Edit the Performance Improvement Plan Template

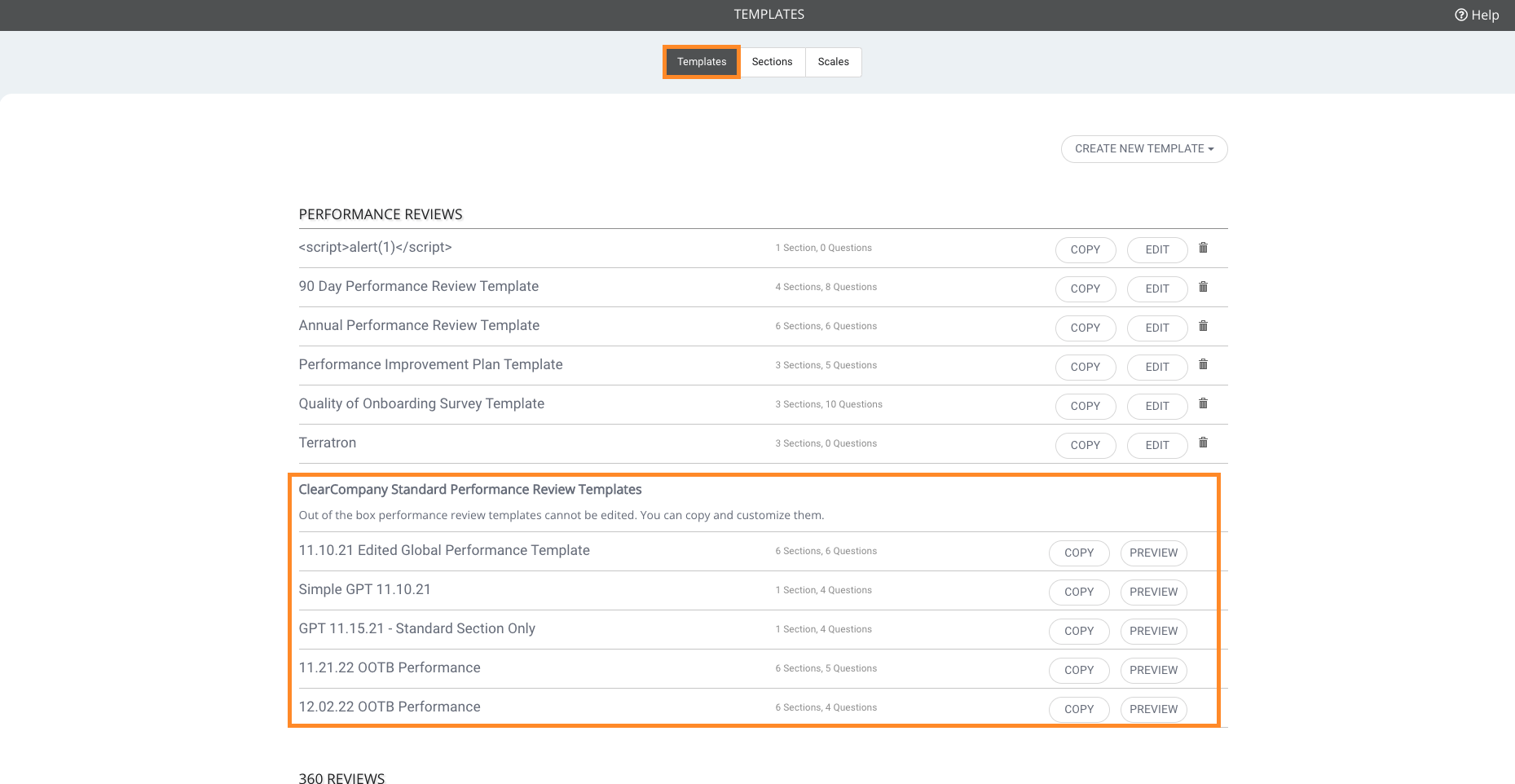(x=1157, y=368)
